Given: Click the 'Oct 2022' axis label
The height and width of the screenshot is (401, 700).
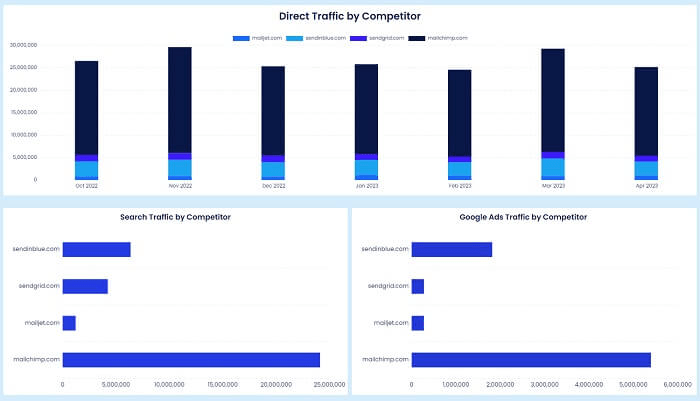Looking at the screenshot, I should (x=87, y=186).
